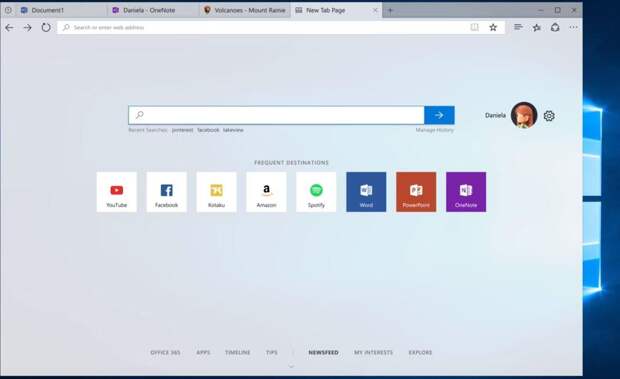Open the Manage History link
Screen dimensions: 620x379
[434, 130]
